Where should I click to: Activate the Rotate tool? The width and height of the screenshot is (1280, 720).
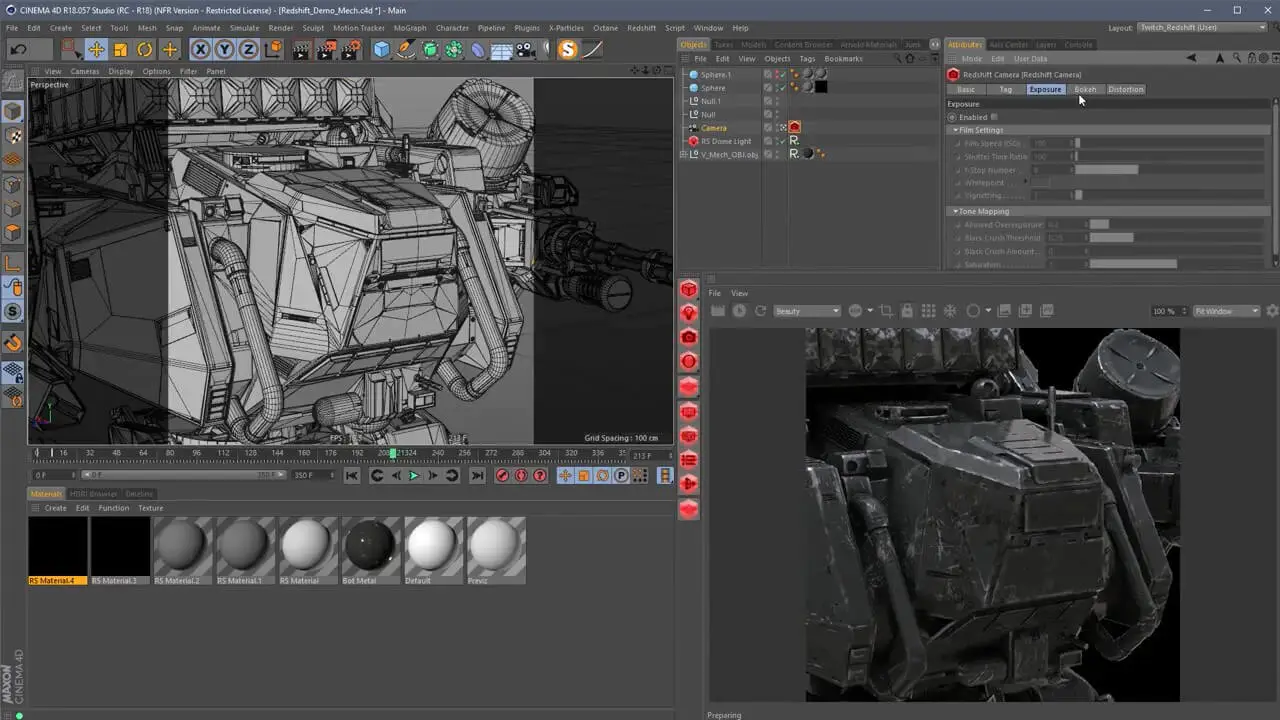pos(145,49)
